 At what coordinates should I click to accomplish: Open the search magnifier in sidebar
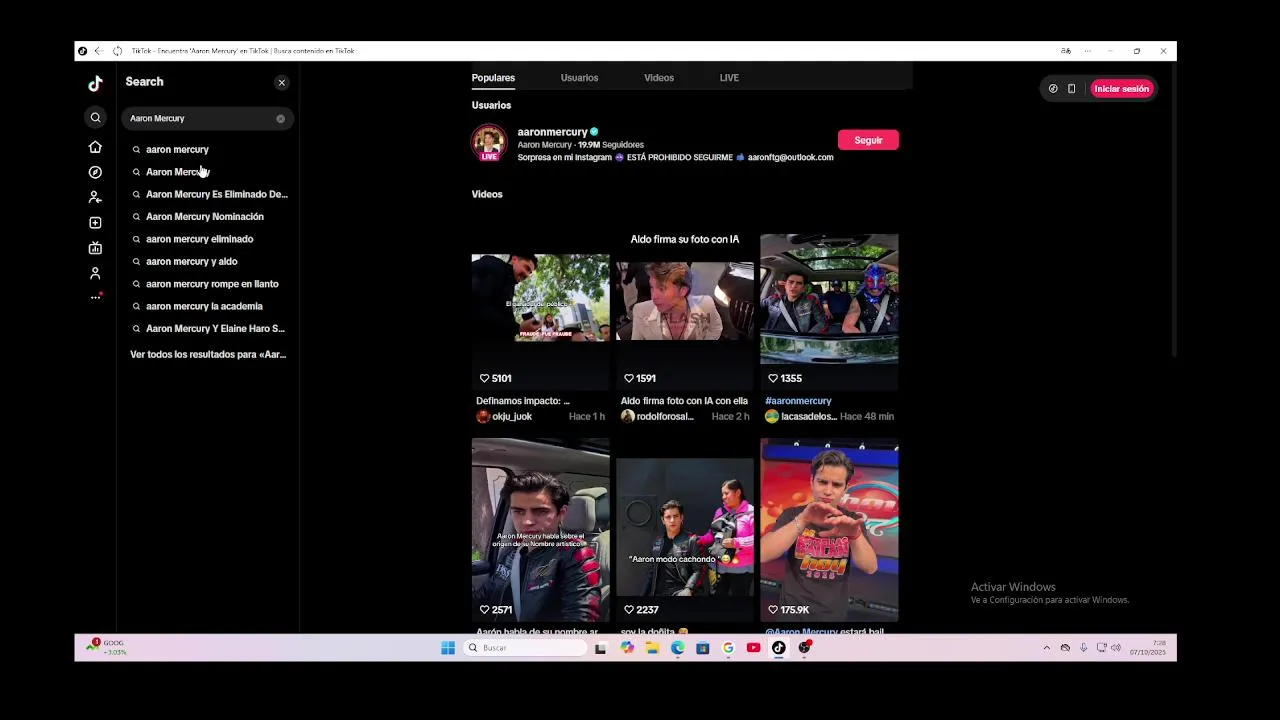[x=95, y=118]
